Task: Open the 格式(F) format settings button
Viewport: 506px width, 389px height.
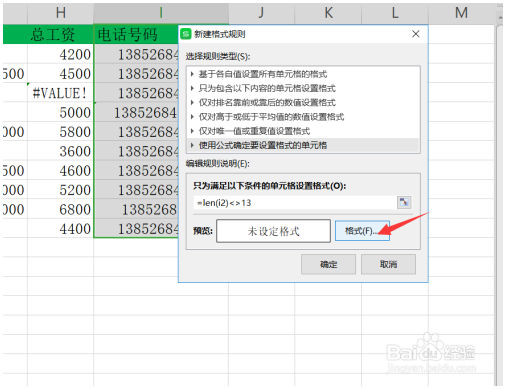Action: pyautogui.click(x=362, y=230)
